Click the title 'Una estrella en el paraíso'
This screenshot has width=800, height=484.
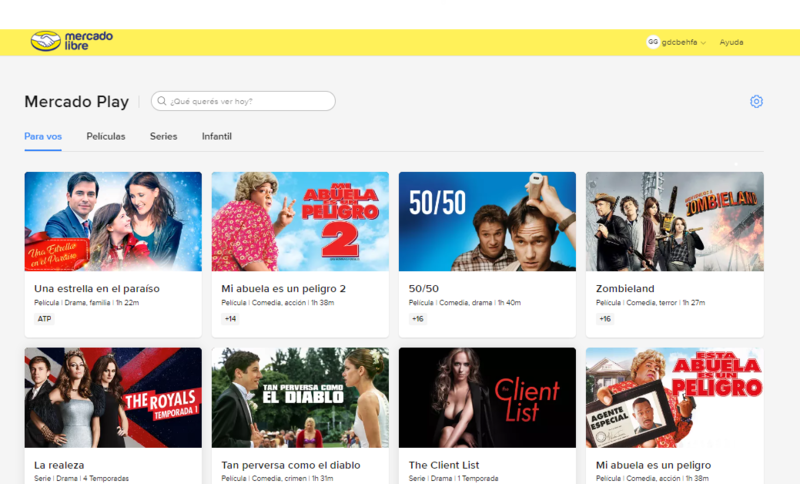[x=97, y=289]
